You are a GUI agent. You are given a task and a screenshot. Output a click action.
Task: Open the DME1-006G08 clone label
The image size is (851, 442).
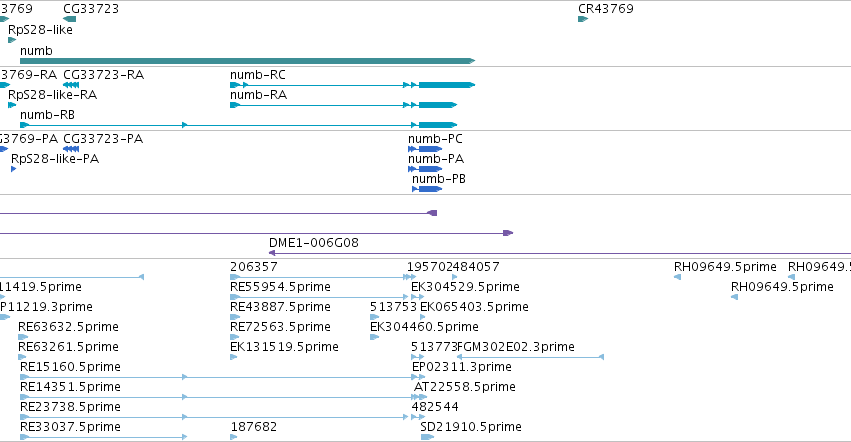coord(314,243)
